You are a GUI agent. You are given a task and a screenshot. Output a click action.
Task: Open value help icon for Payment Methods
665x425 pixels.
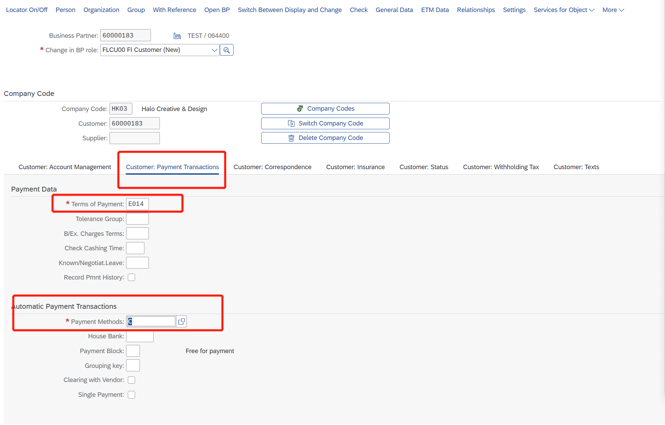[x=181, y=322]
